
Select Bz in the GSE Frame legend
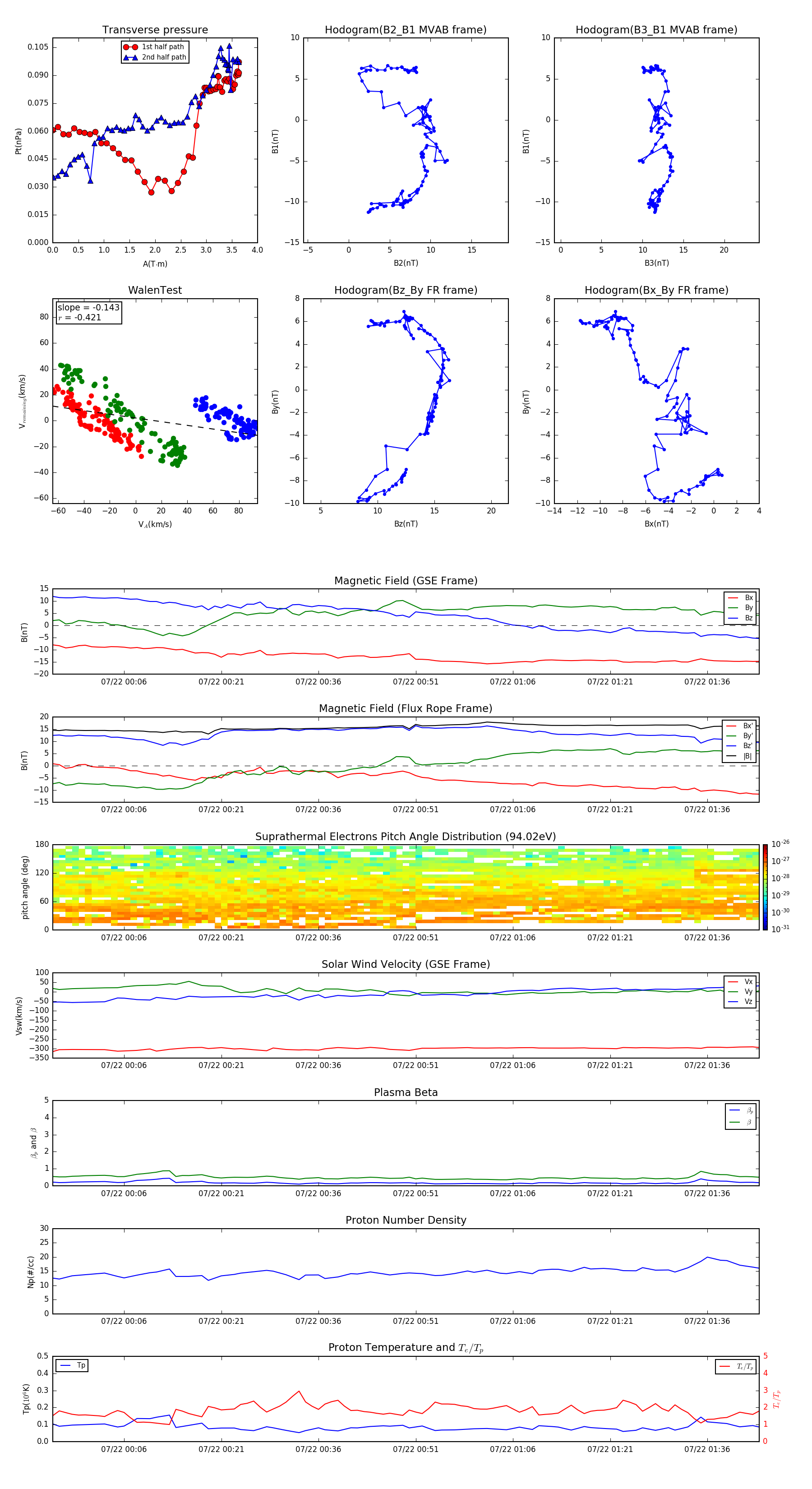[741, 618]
